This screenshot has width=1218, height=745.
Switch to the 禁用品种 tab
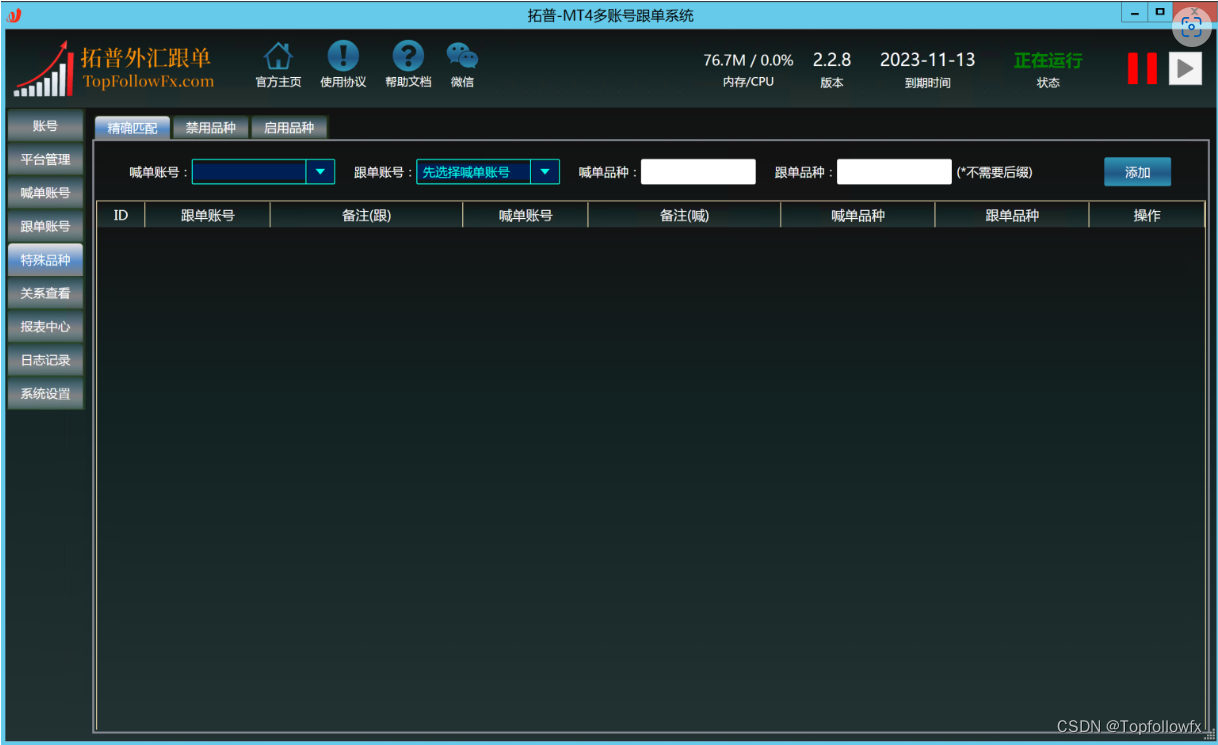pyautogui.click(x=210, y=128)
